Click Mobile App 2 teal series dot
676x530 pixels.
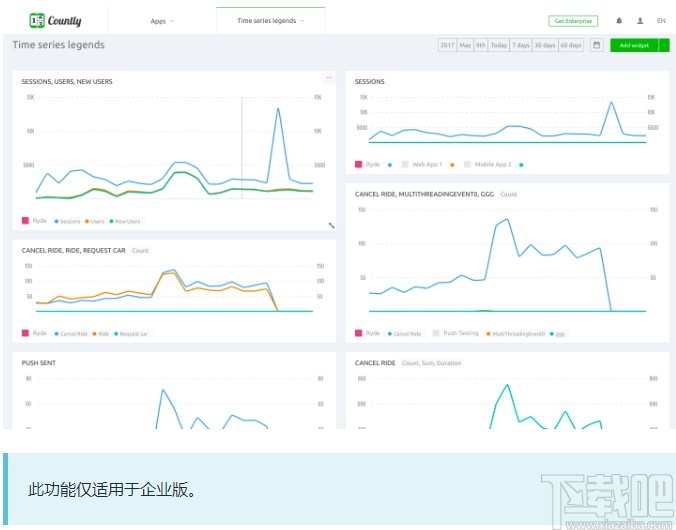[521, 165]
